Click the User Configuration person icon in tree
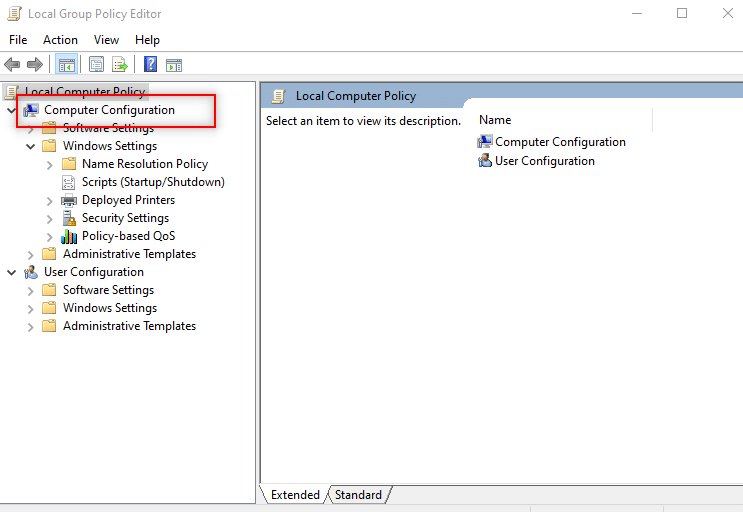Viewport: 743px width, 512px height. click(x=31, y=272)
